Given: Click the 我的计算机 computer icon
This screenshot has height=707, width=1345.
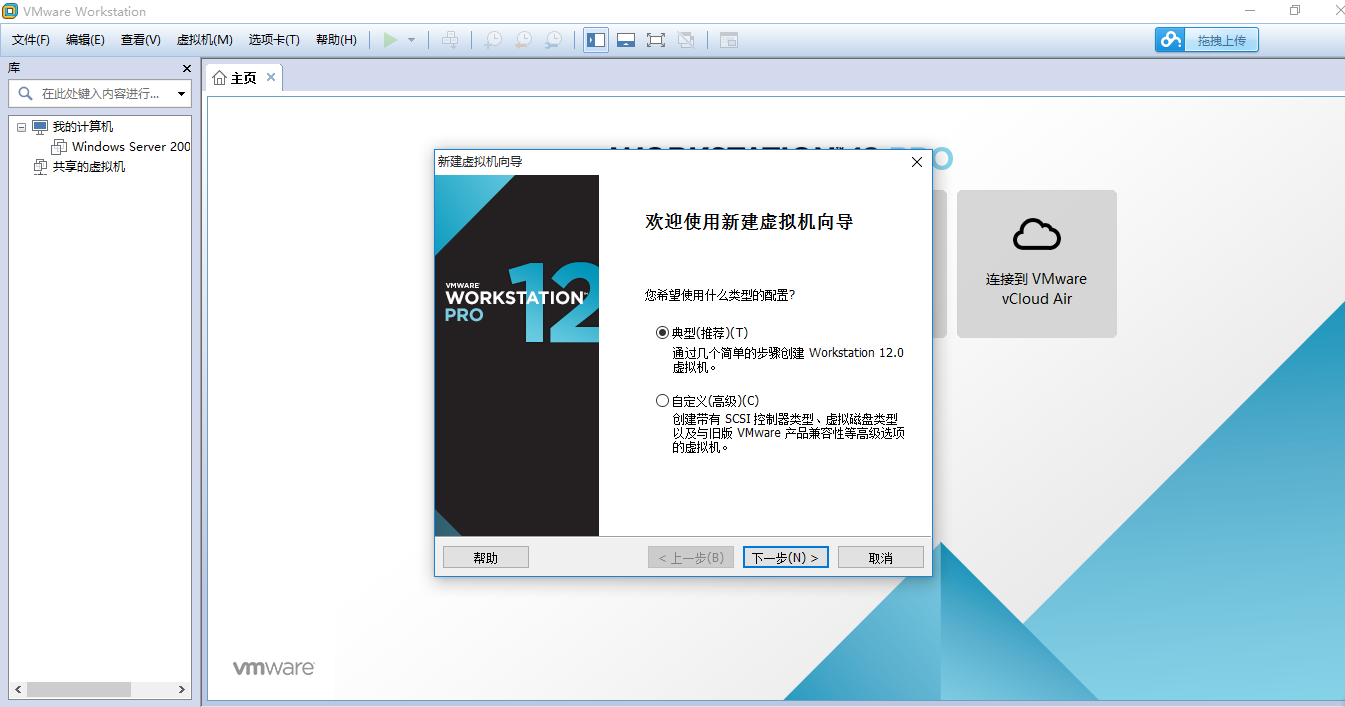Looking at the screenshot, I should 40,127.
